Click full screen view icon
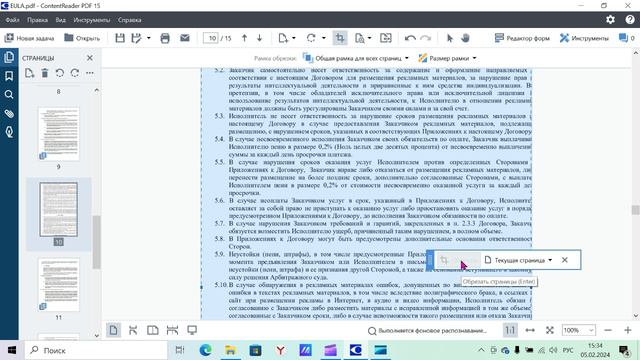Screen dimensions: 640x360 192,330
